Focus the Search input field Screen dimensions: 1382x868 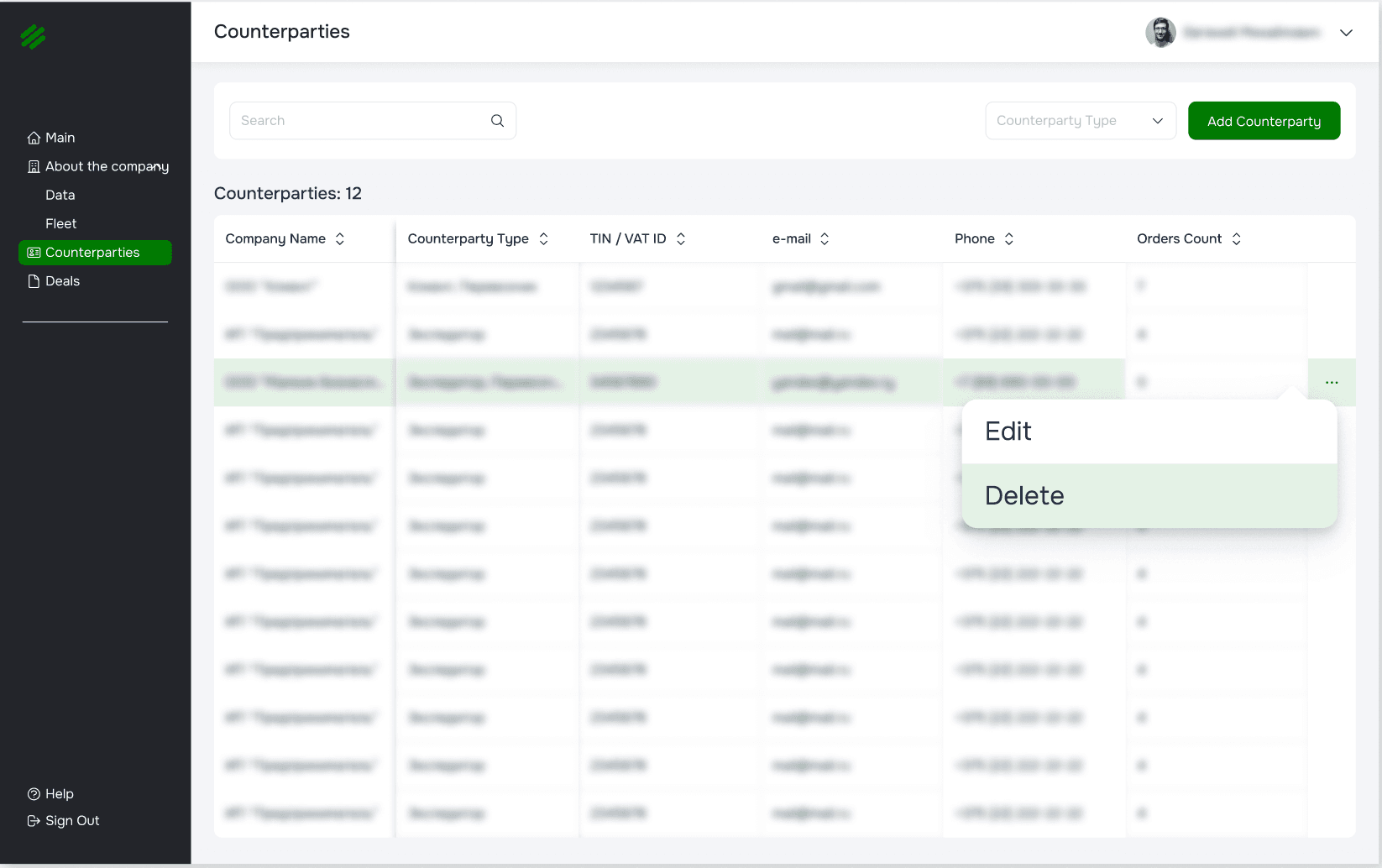click(373, 121)
